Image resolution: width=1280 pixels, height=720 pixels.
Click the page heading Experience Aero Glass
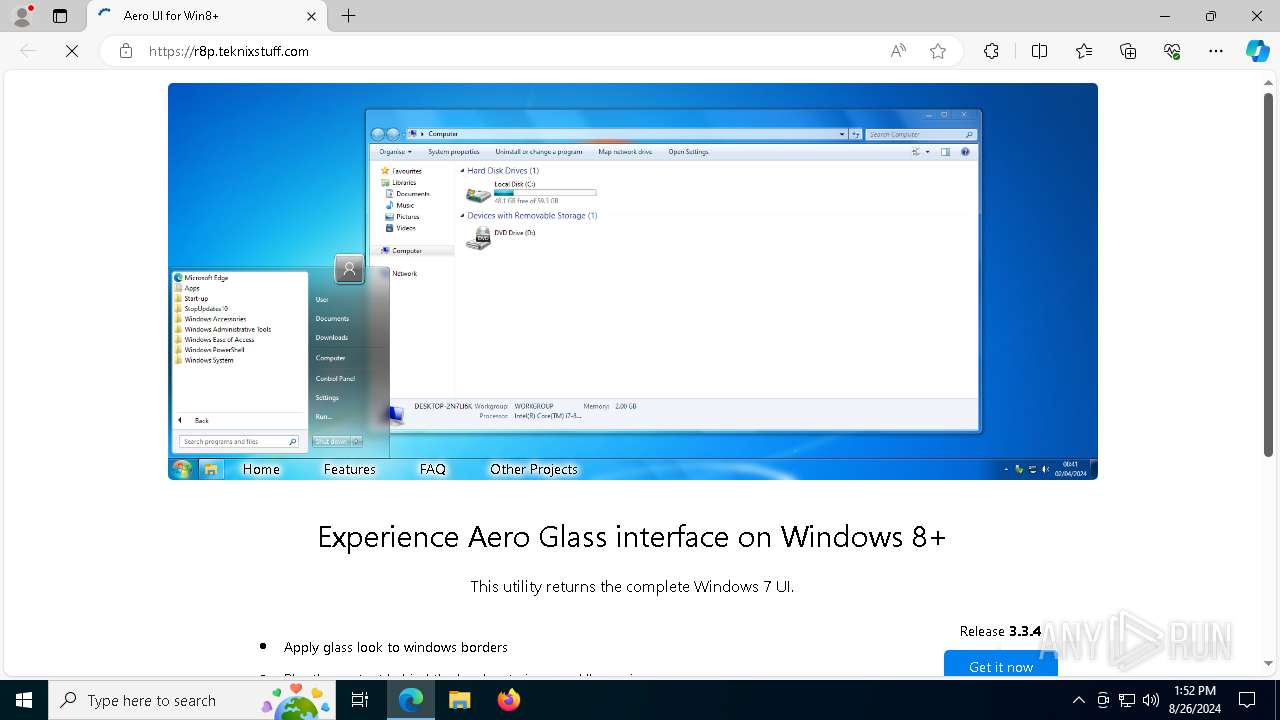(x=632, y=537)
